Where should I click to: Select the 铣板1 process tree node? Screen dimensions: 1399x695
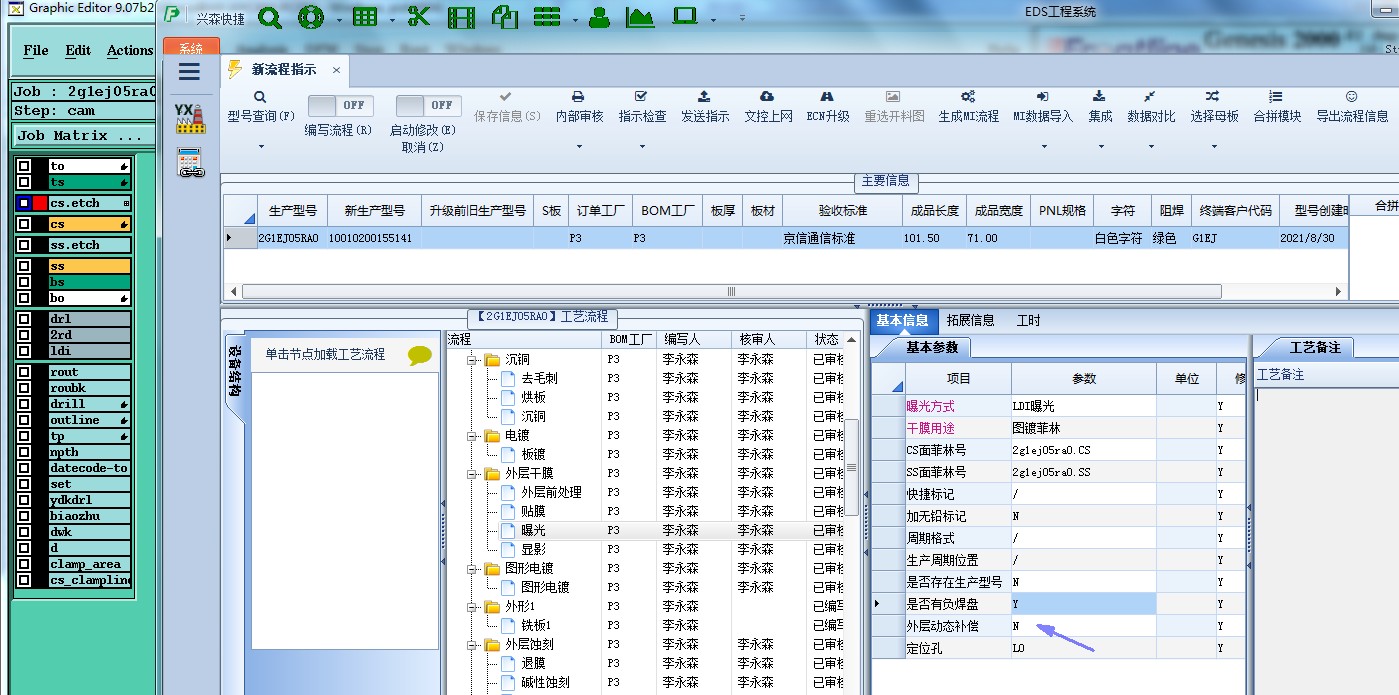pyautogui.click(x=536, y=626)
